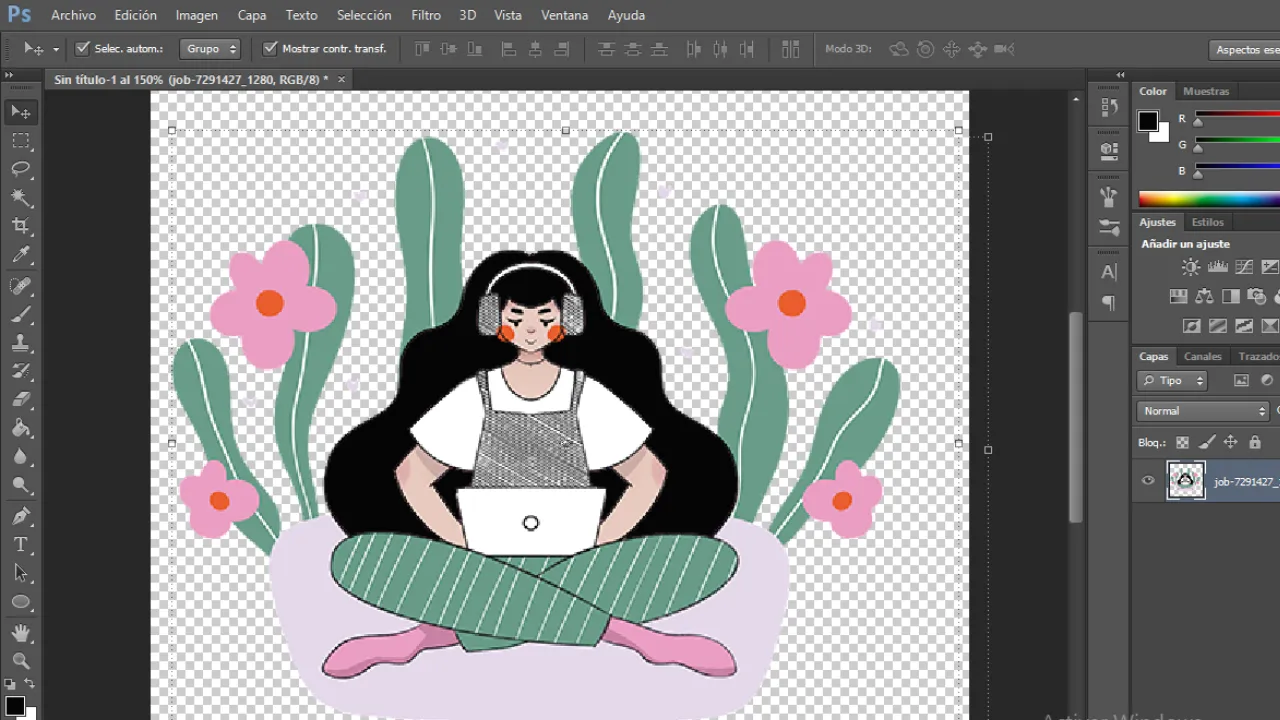Add a Brightness/Contrast adjustment
The height and width of the screenshot is (720, 1280).
tap(1190, 267)
